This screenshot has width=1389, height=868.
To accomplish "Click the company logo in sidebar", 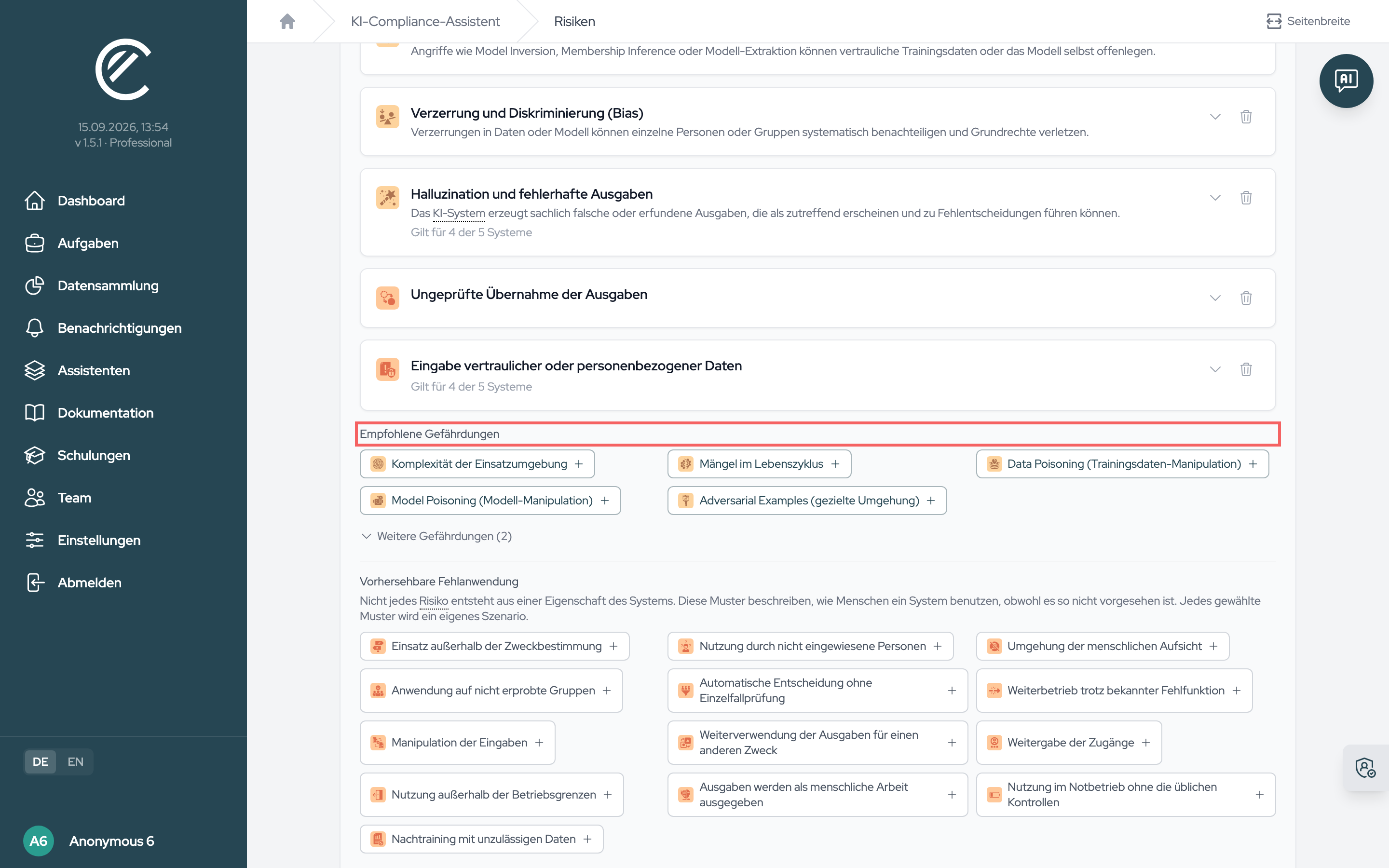I will tap(123, 69).
